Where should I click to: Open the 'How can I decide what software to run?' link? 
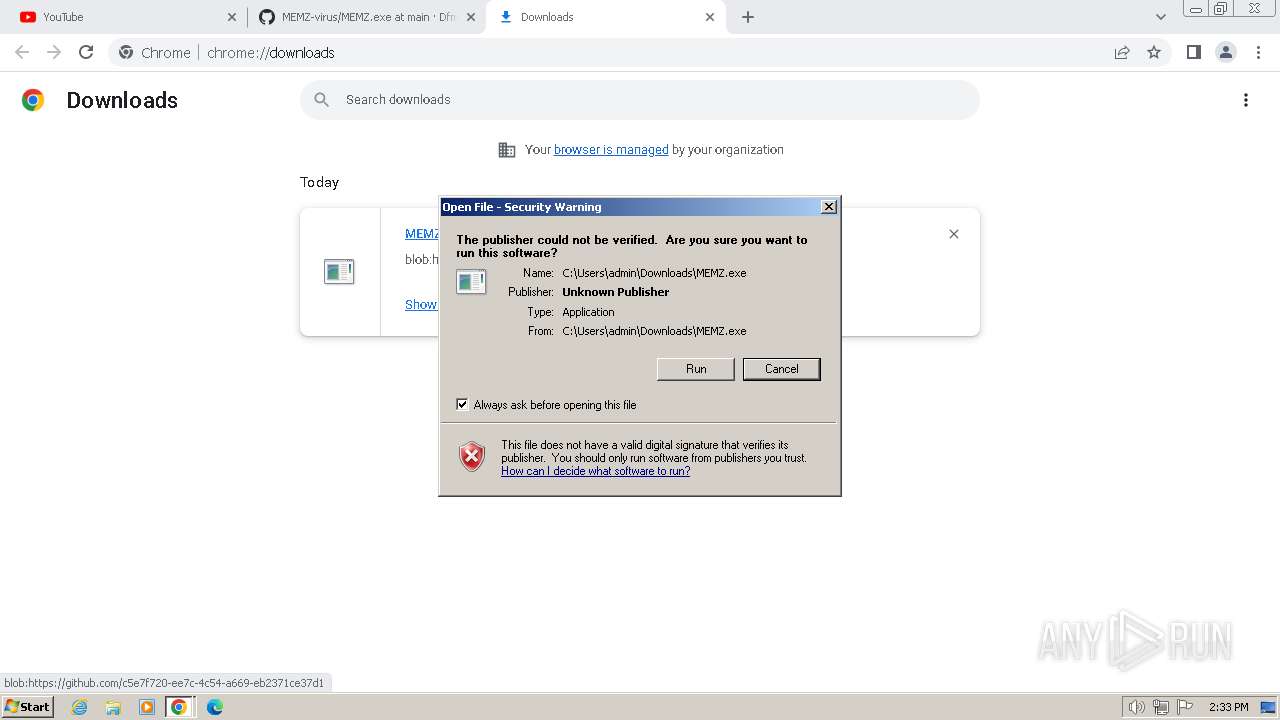(595, 471)
